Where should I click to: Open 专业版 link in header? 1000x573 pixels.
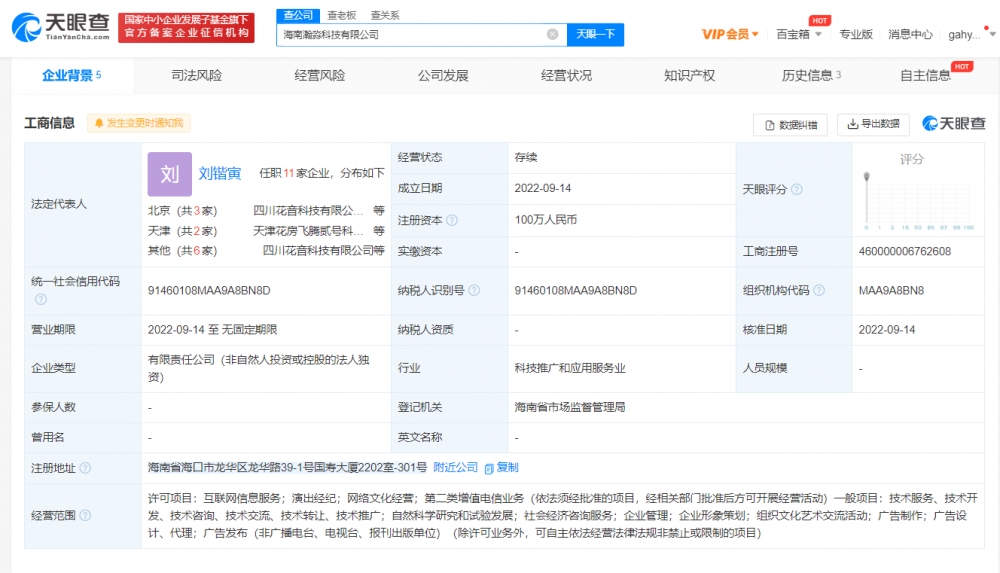pyautogui.click(x=855, y=34)
